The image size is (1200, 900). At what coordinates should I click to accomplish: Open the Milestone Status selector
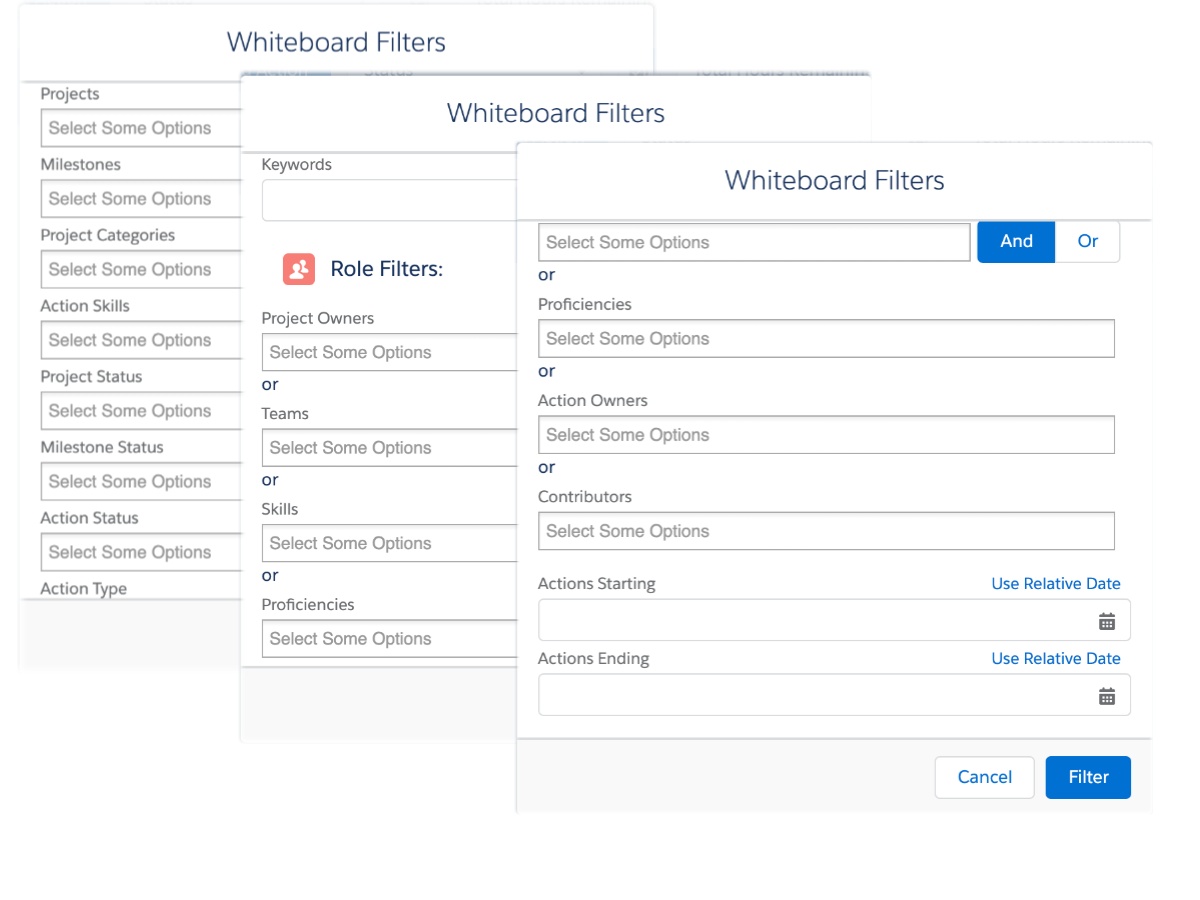tap(140, 481)
